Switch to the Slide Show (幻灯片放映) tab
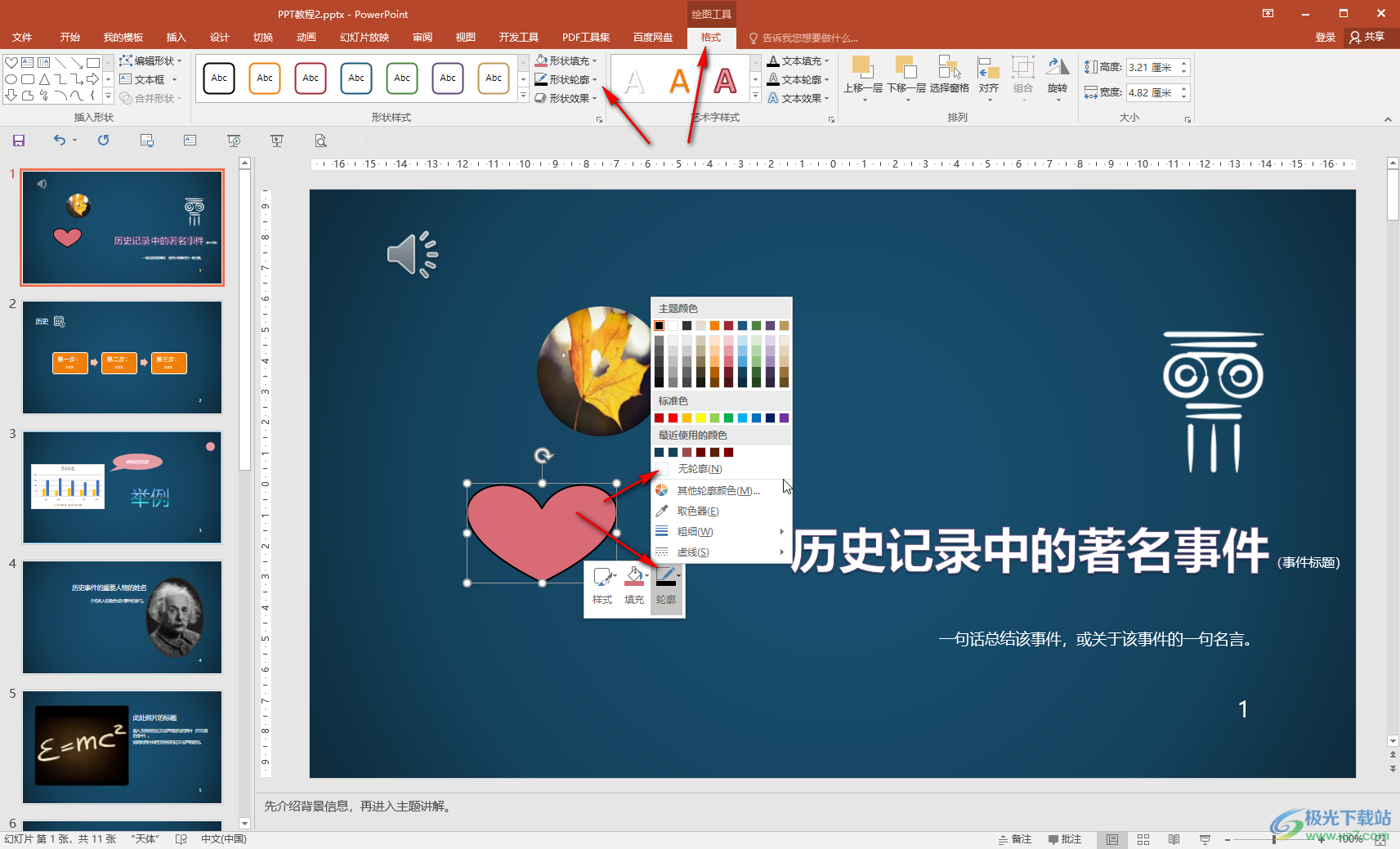 click(365, 38)
